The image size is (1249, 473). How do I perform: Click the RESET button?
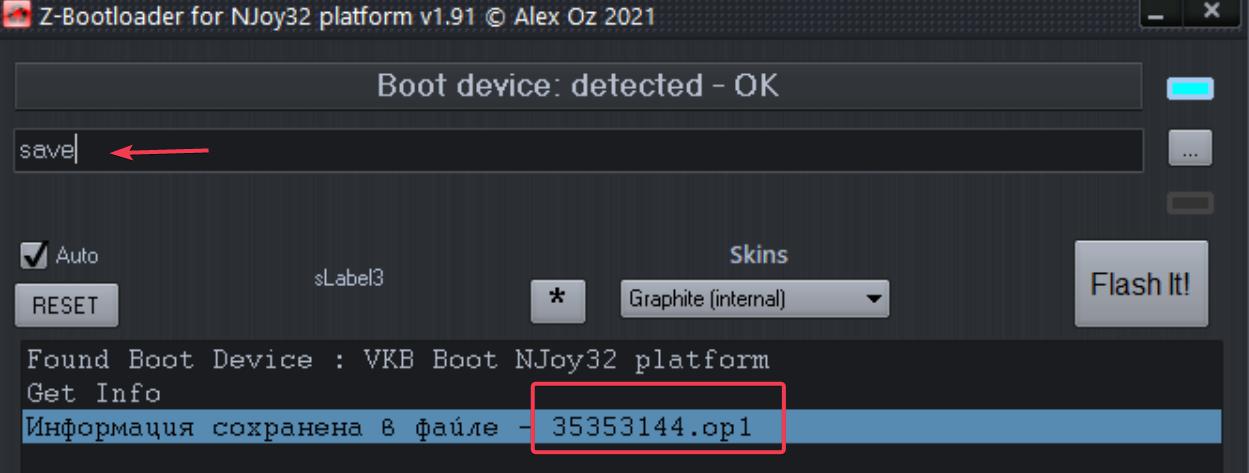coord(66,306)
